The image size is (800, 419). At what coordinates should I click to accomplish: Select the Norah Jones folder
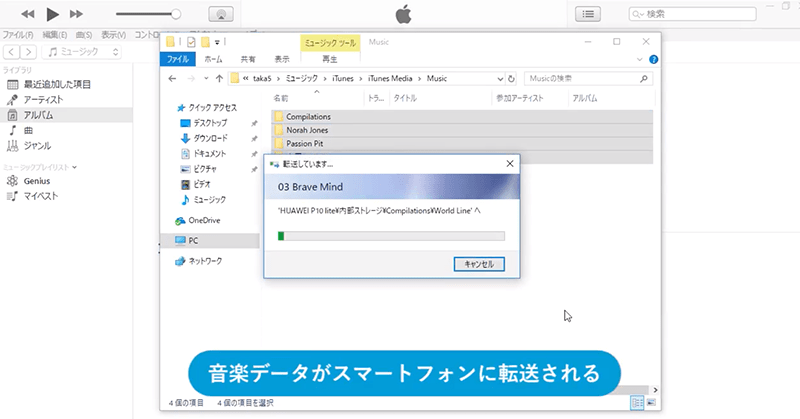462,130
